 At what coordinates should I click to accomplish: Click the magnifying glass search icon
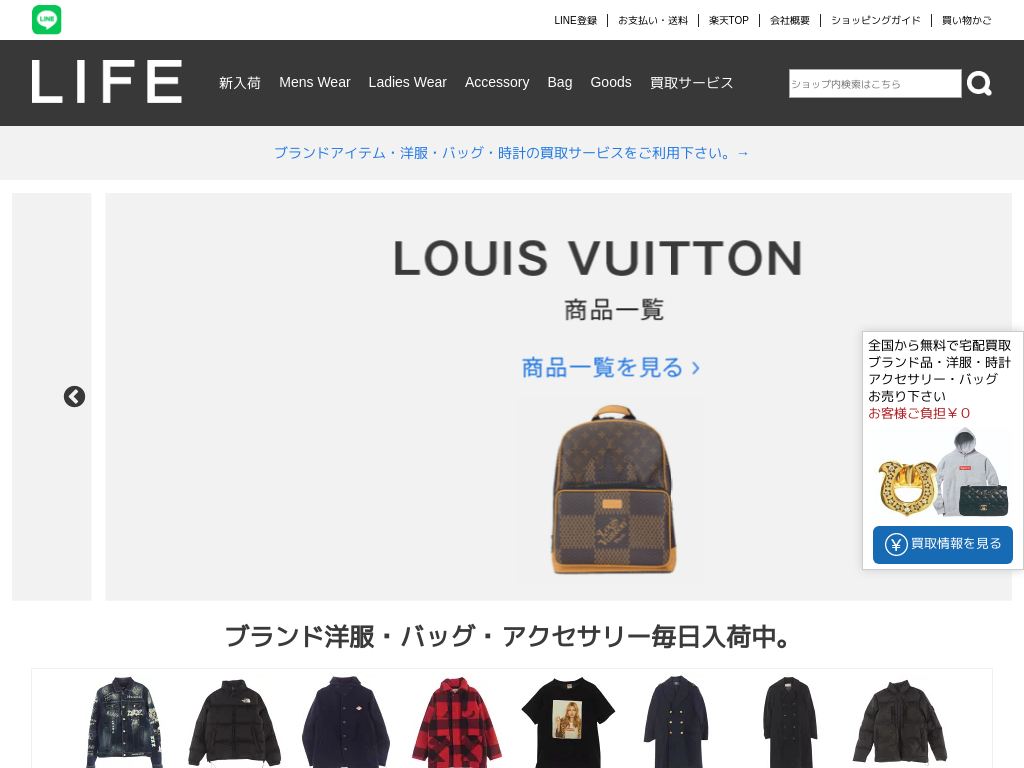979,84
